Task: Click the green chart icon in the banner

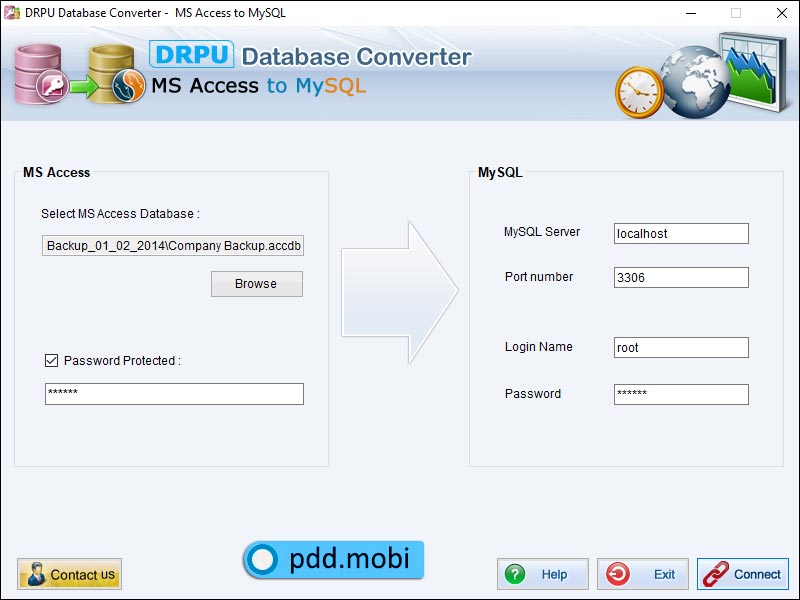Action: point(752,70)
